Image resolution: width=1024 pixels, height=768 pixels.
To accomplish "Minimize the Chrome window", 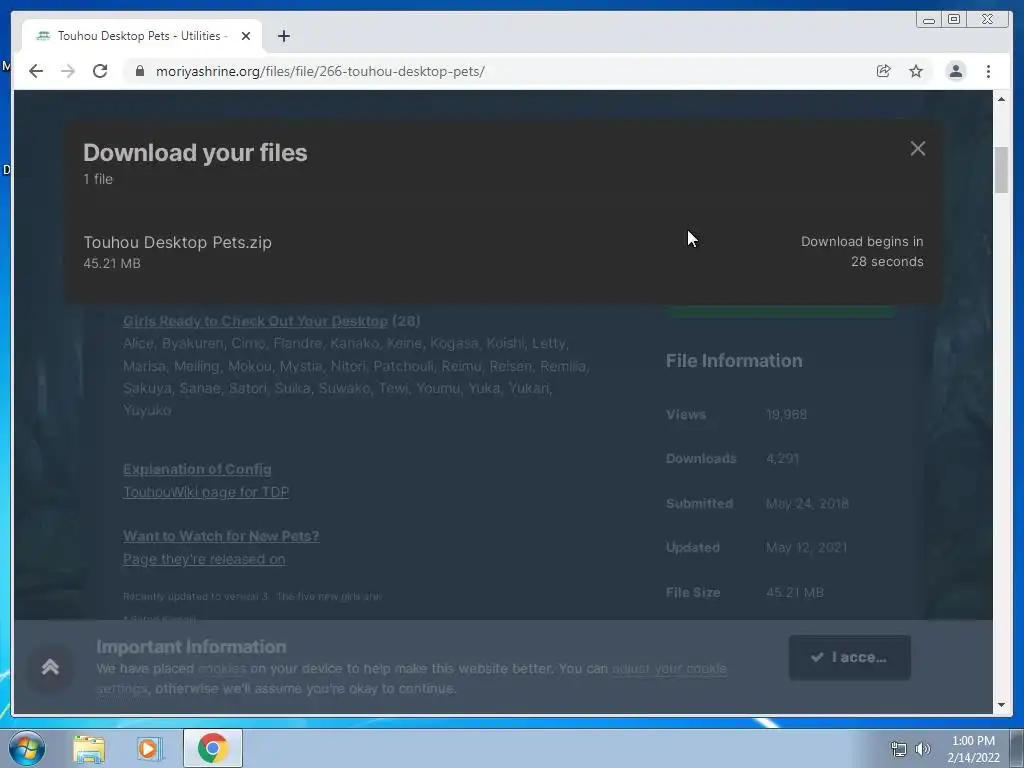I will click(x=929, y=20).
